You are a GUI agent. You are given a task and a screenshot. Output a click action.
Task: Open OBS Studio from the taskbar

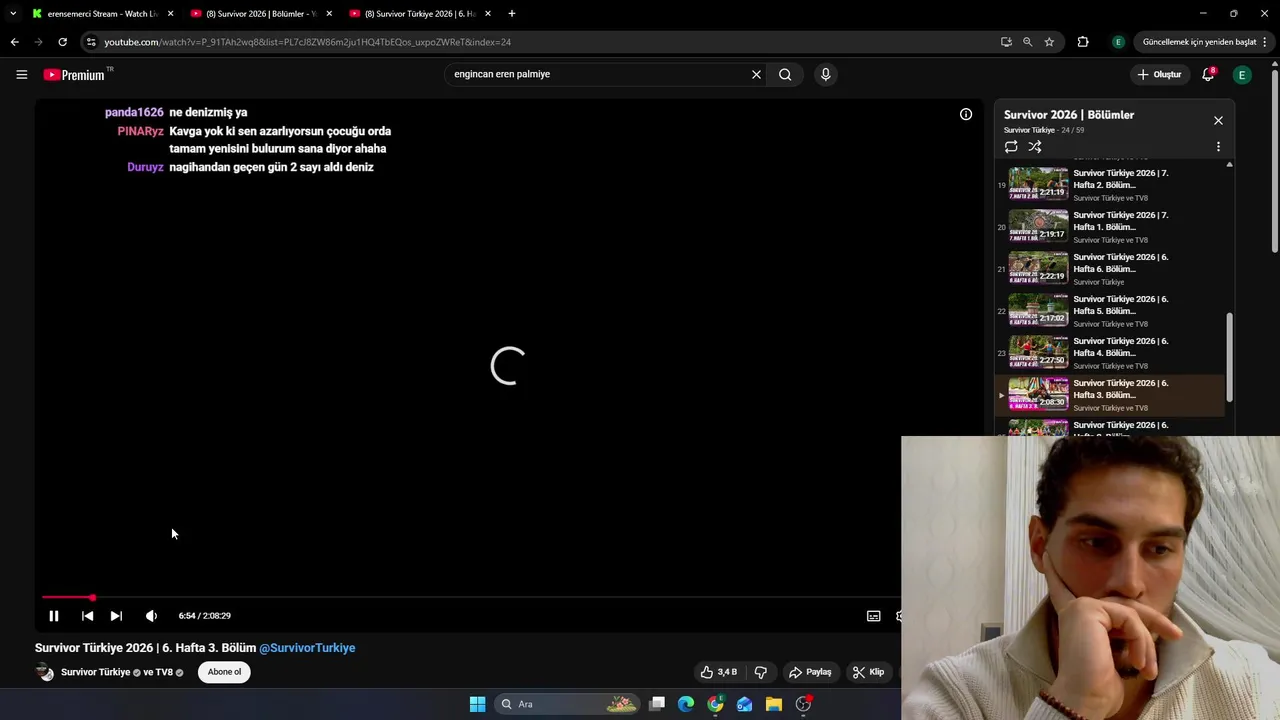(x=803, y=704)
